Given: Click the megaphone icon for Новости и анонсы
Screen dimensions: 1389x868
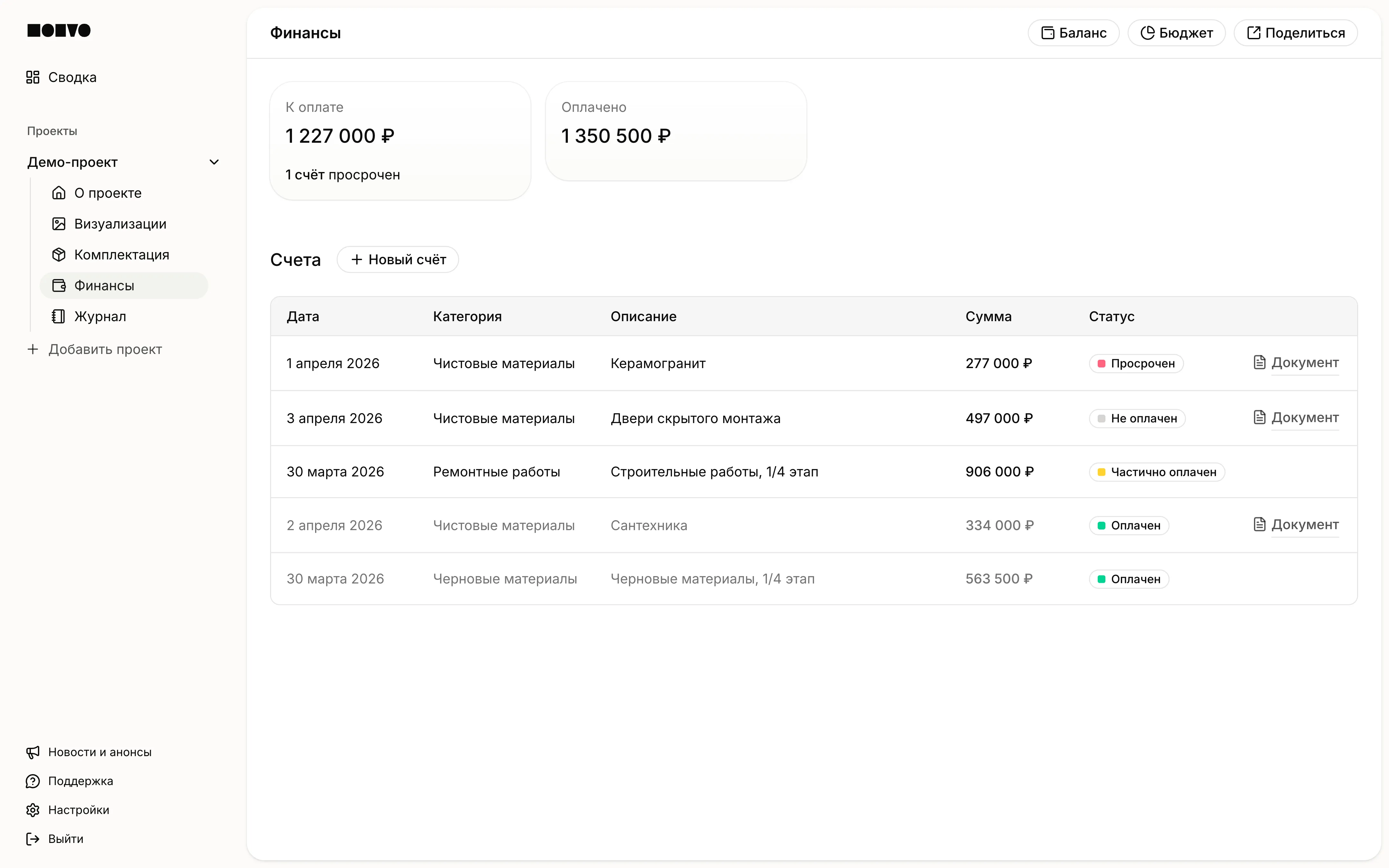Looking at the screenshot, I should 33,752.
